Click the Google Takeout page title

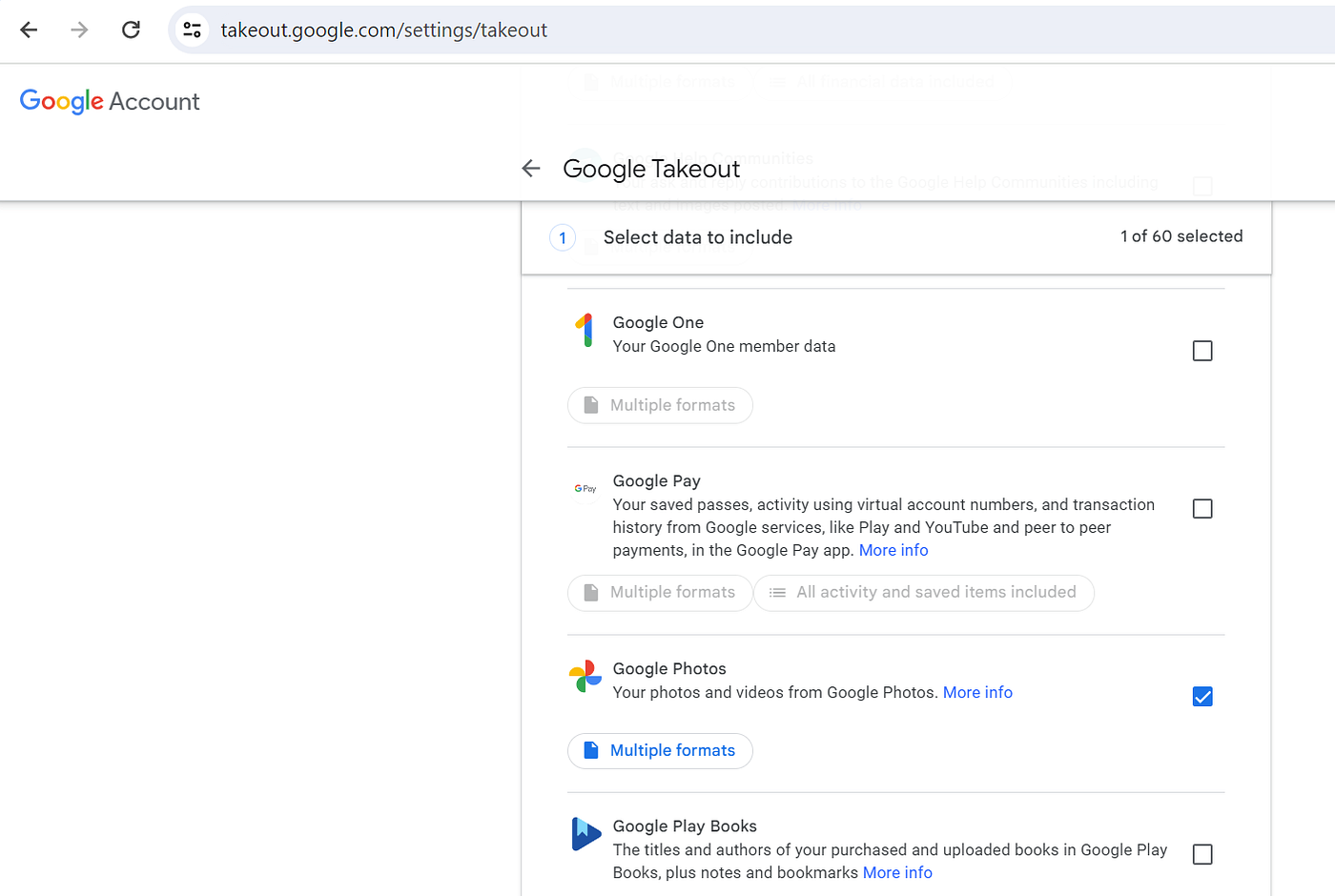pos(651,169)
